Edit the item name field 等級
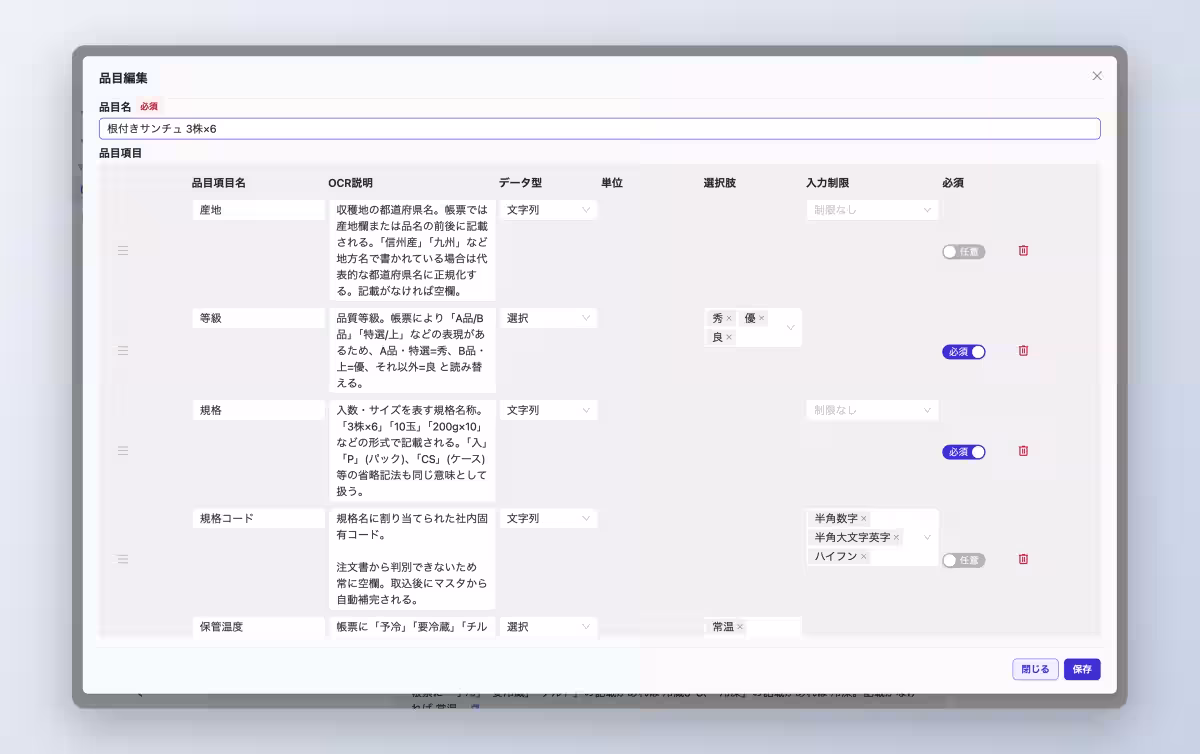 [258, 318]
